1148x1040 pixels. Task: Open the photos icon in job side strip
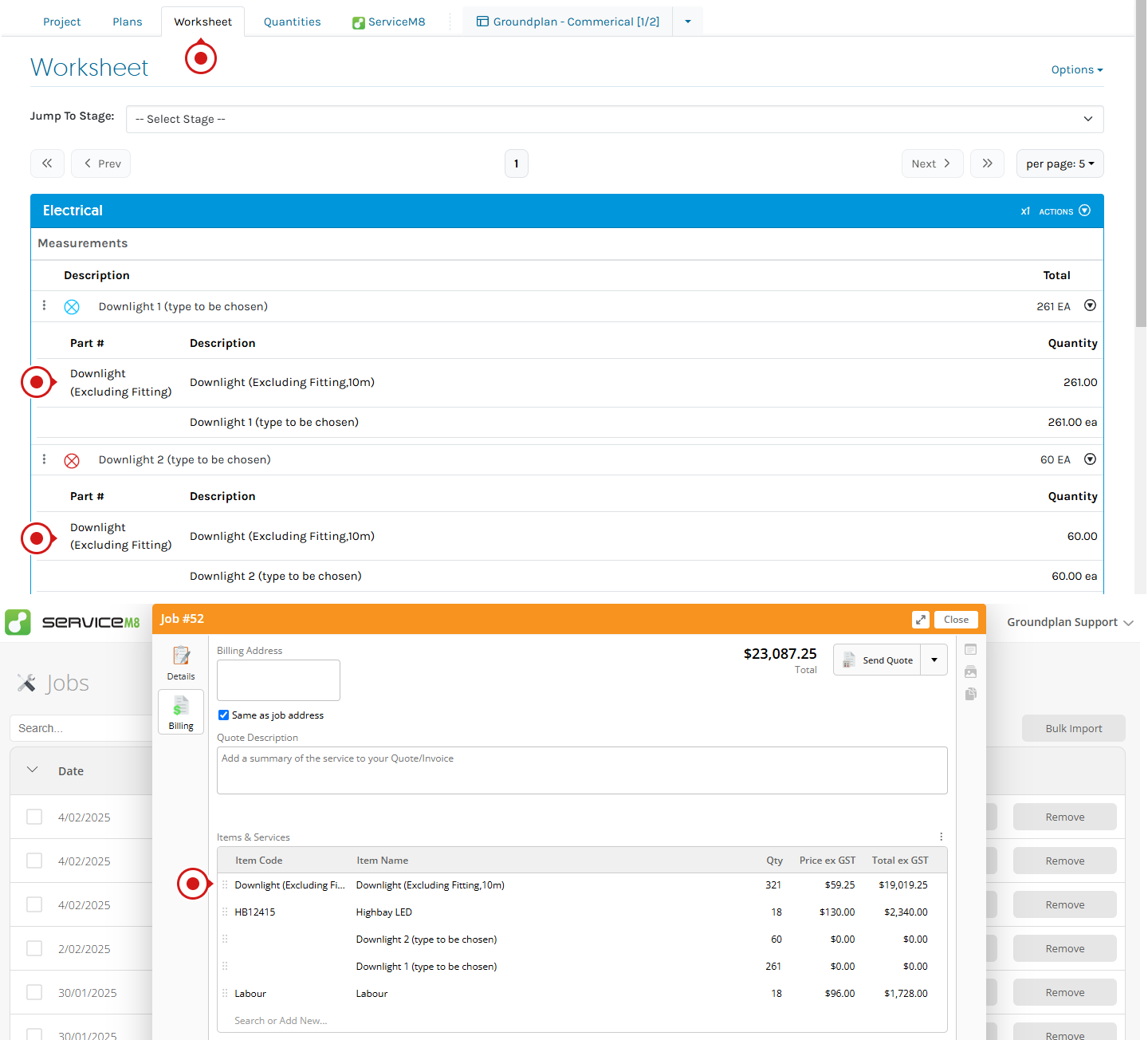pyautogui.click(x=970, y=672)
